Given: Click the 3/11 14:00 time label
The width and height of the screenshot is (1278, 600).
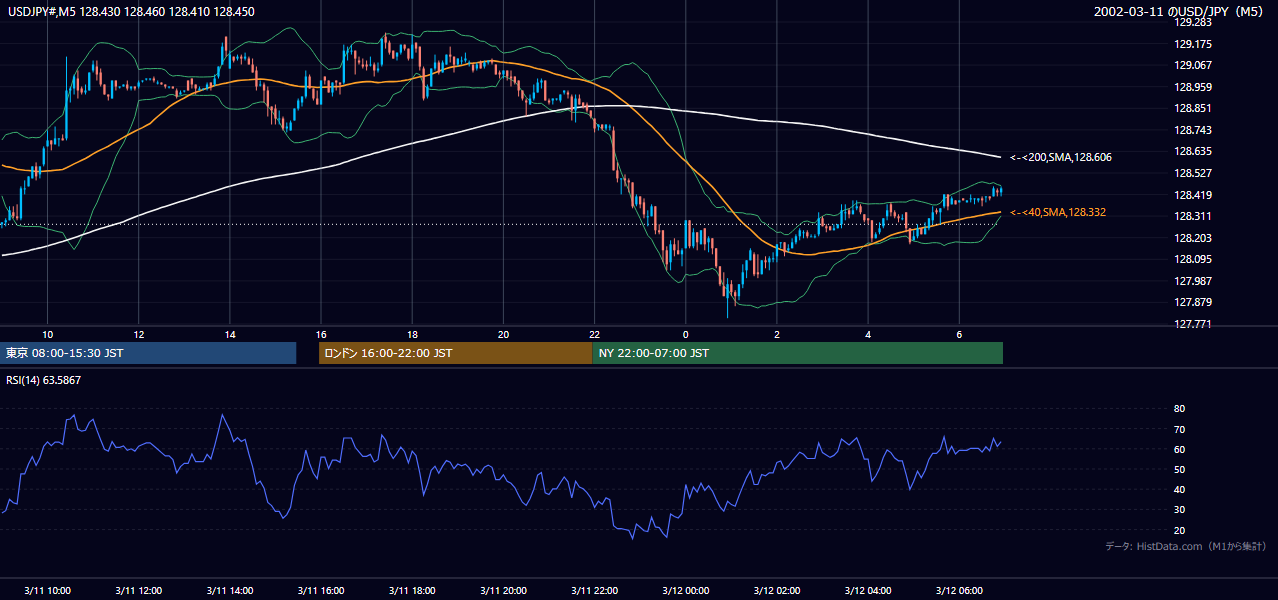Looking at the screenshot, I should pyautogui.click(x=230, y=590).
